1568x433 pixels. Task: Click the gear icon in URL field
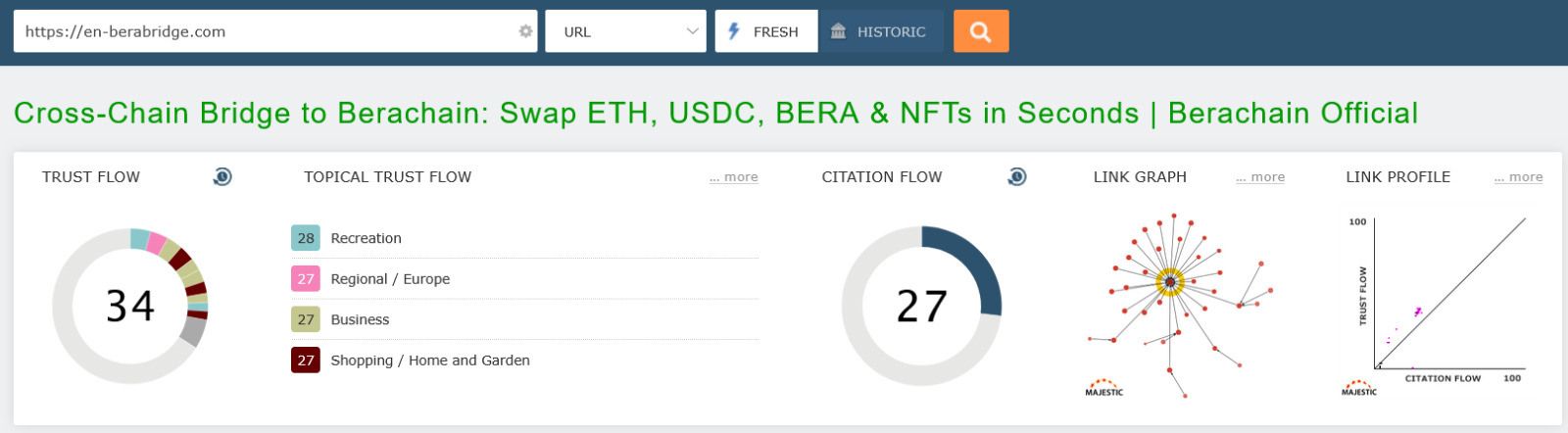coord(525,31)
